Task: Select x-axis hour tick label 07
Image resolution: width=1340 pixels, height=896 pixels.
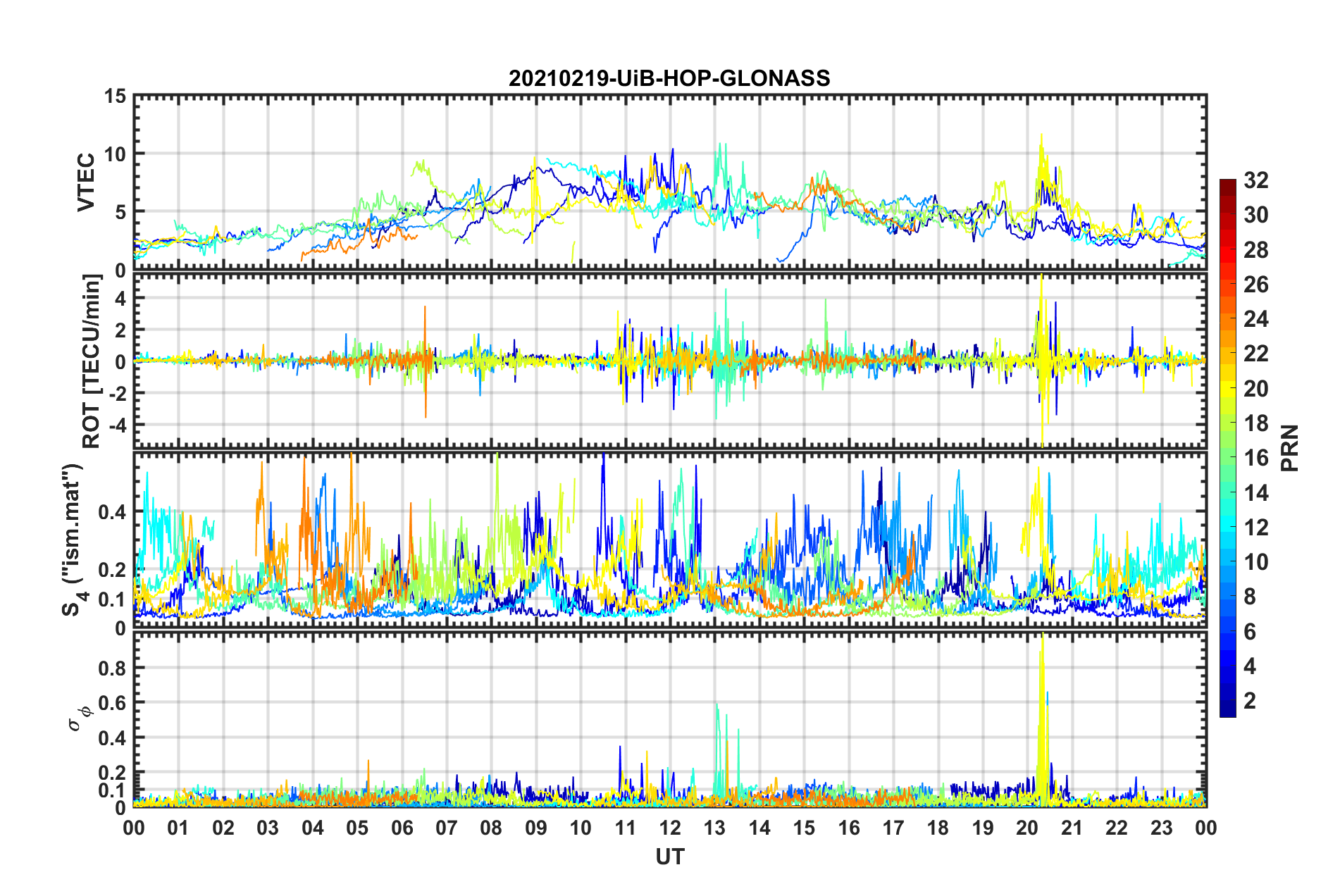Action: (x=447, y=828)
